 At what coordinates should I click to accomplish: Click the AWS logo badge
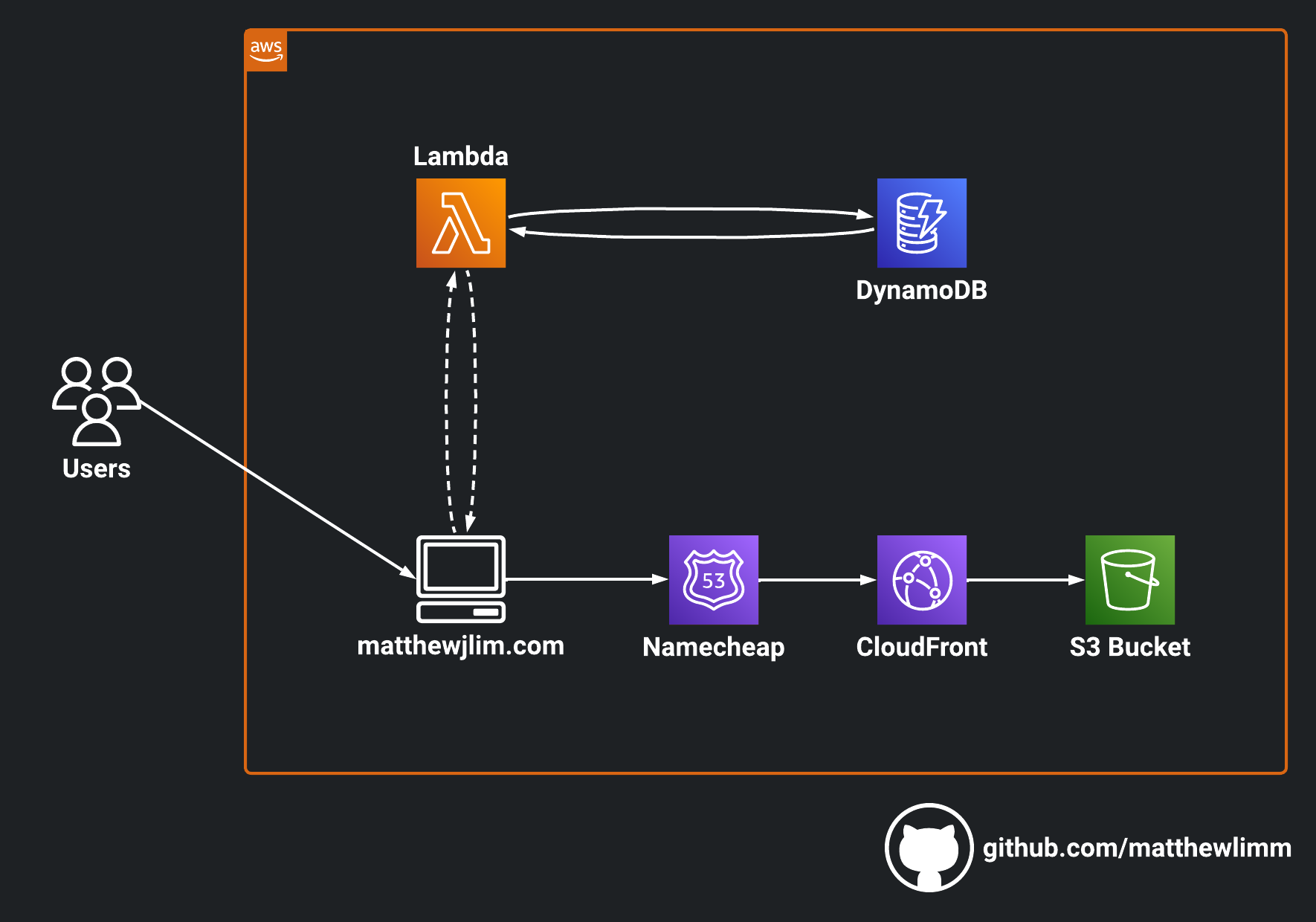click(x=266, y=51)
